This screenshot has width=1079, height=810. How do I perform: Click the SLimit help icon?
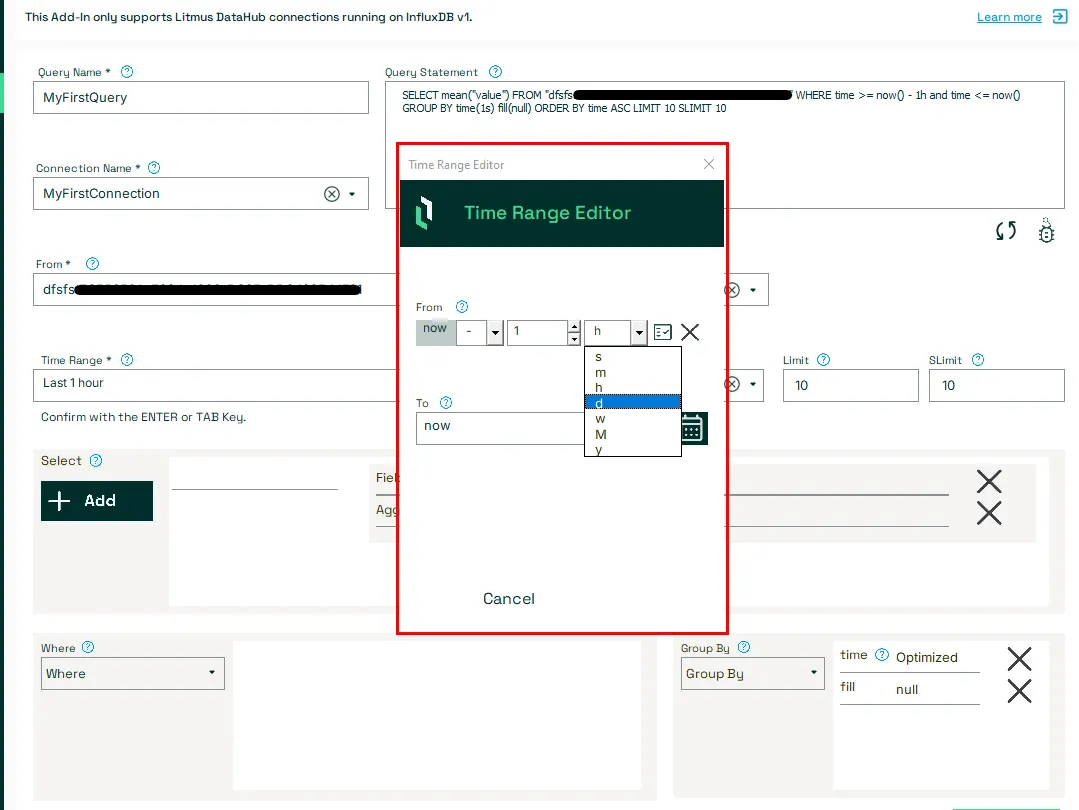[978, 360]
